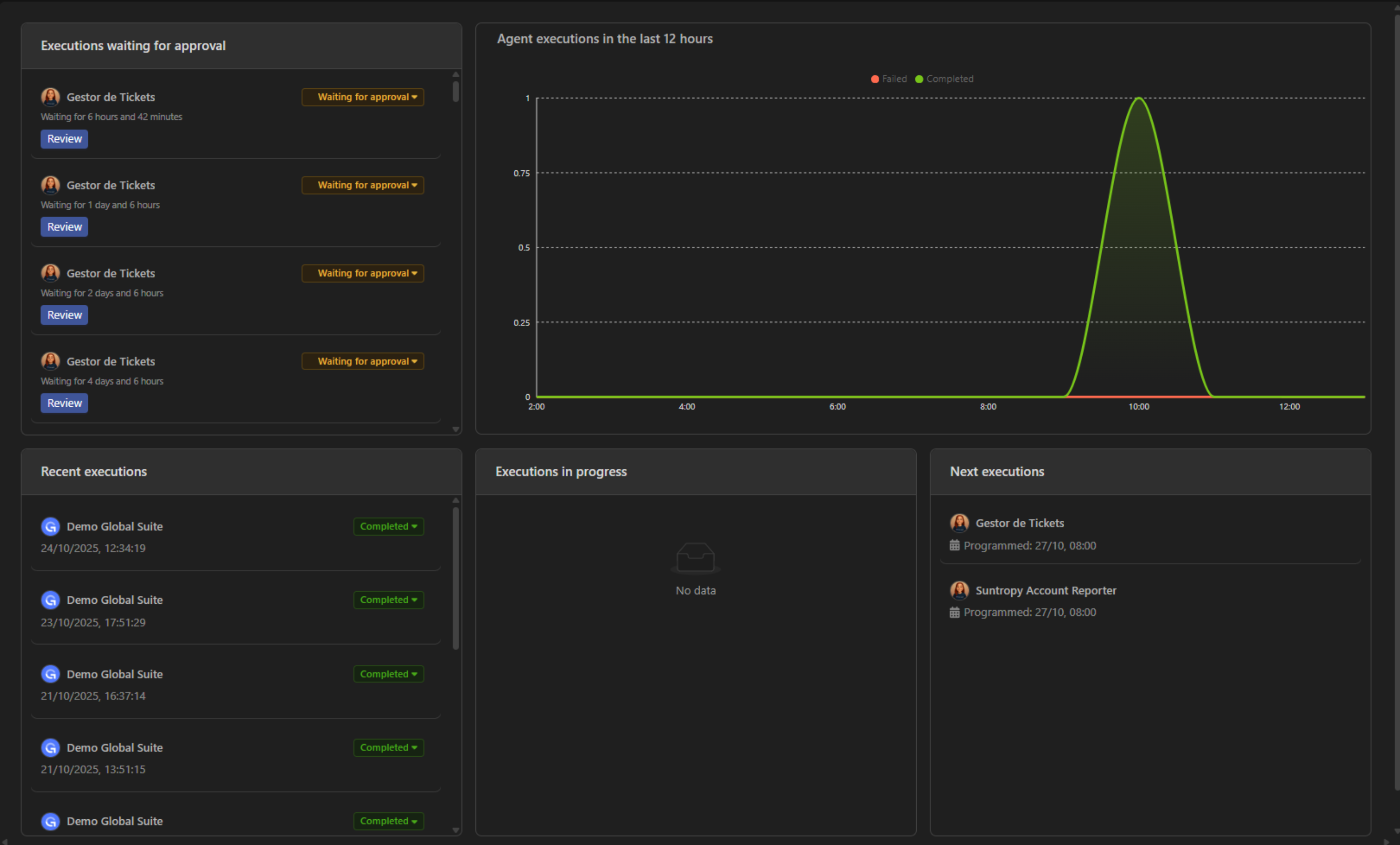Viewport: 1400px width, 845px height.
Task: Click the Demo Global Suite logo on bottom recent execution
Action: [50, 821]
